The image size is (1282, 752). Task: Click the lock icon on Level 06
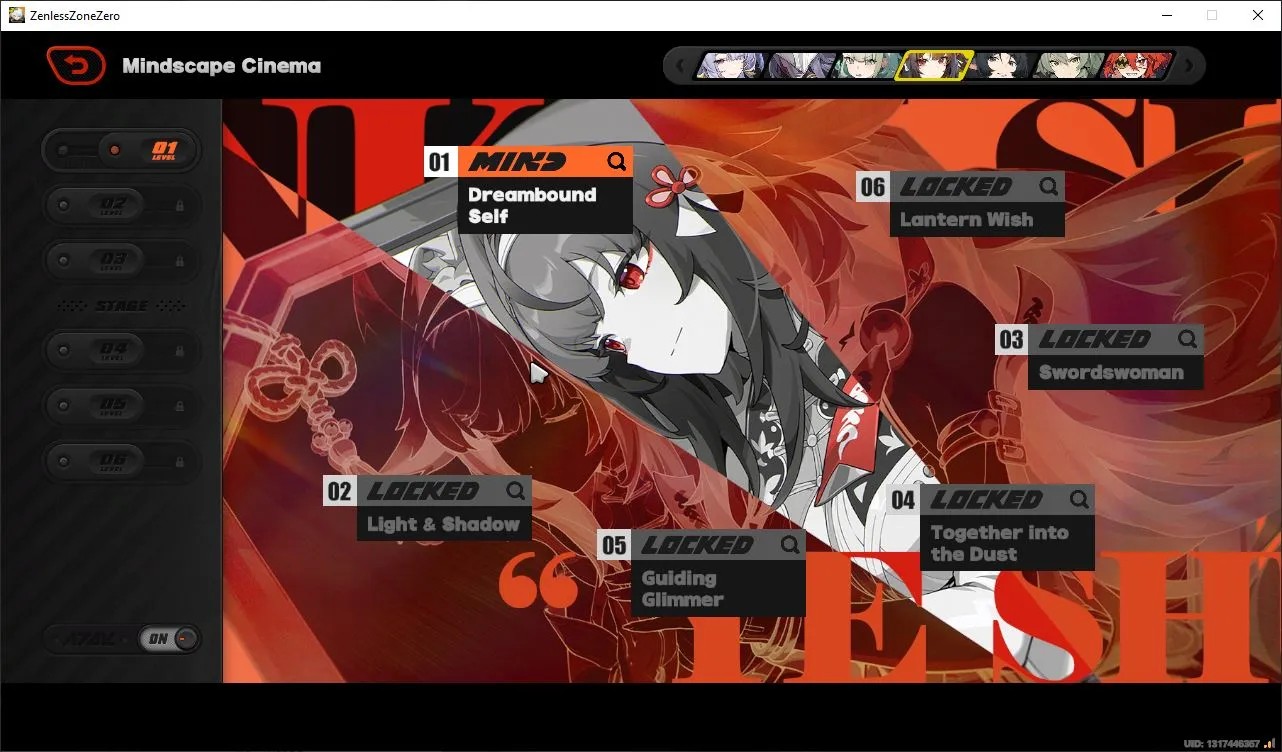coord(180,461)
